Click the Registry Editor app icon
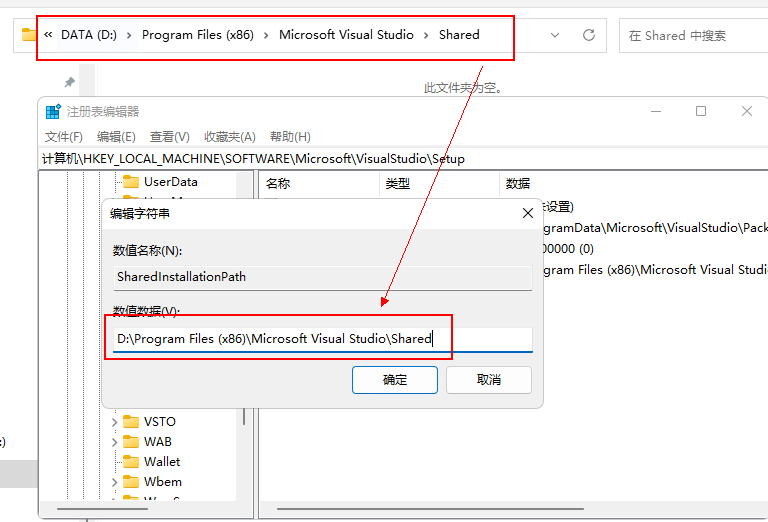 [x=53, y=112]
